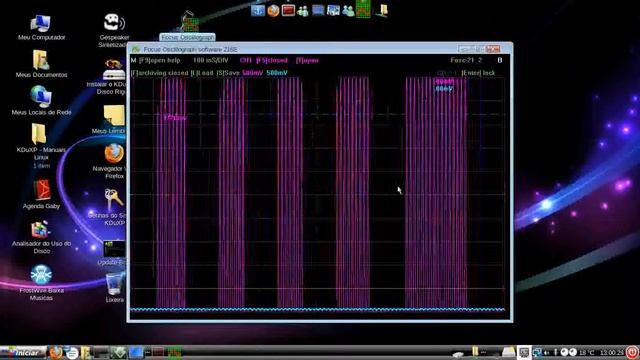Click the taskbar clock
This screenshot has height=360, width=640.
coord(611,352)
